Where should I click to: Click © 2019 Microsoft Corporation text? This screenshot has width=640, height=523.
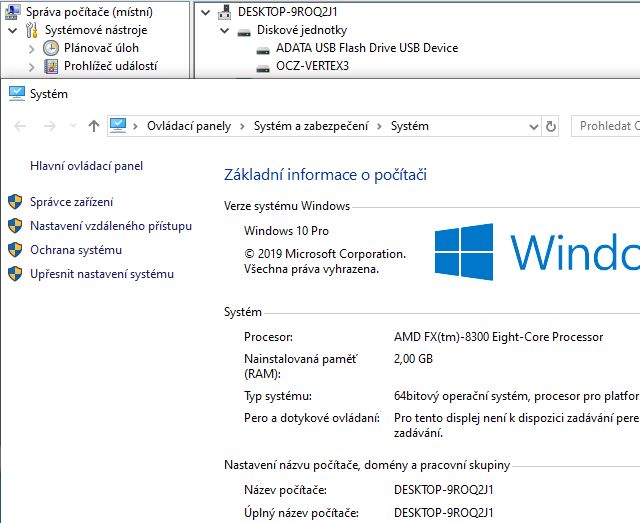[x=325, y=254]
